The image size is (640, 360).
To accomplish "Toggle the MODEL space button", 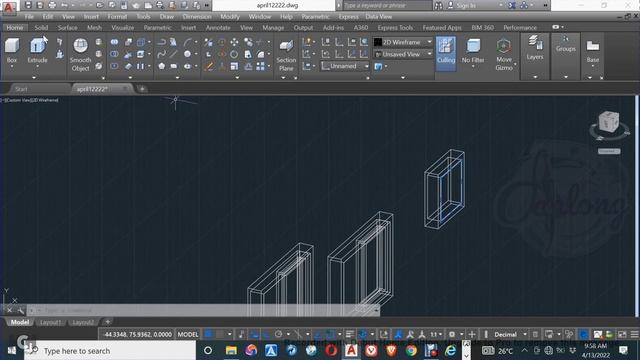I will [x=188, y=334].
